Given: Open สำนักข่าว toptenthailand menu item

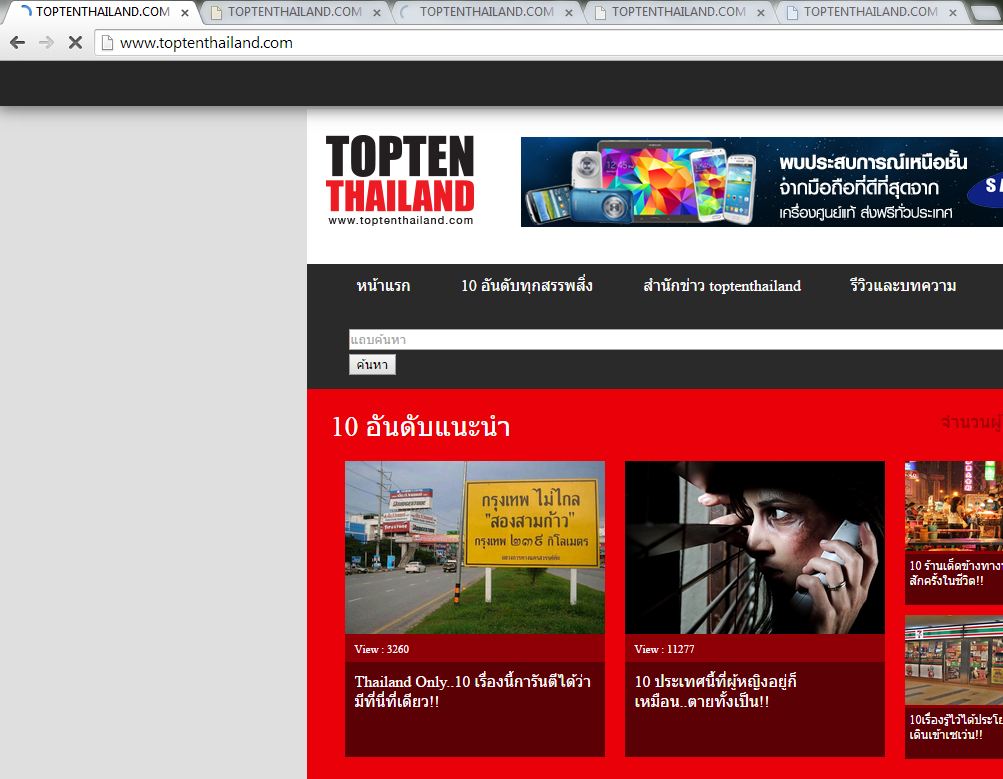Looking at the screenshot, I should coord(721,286).
